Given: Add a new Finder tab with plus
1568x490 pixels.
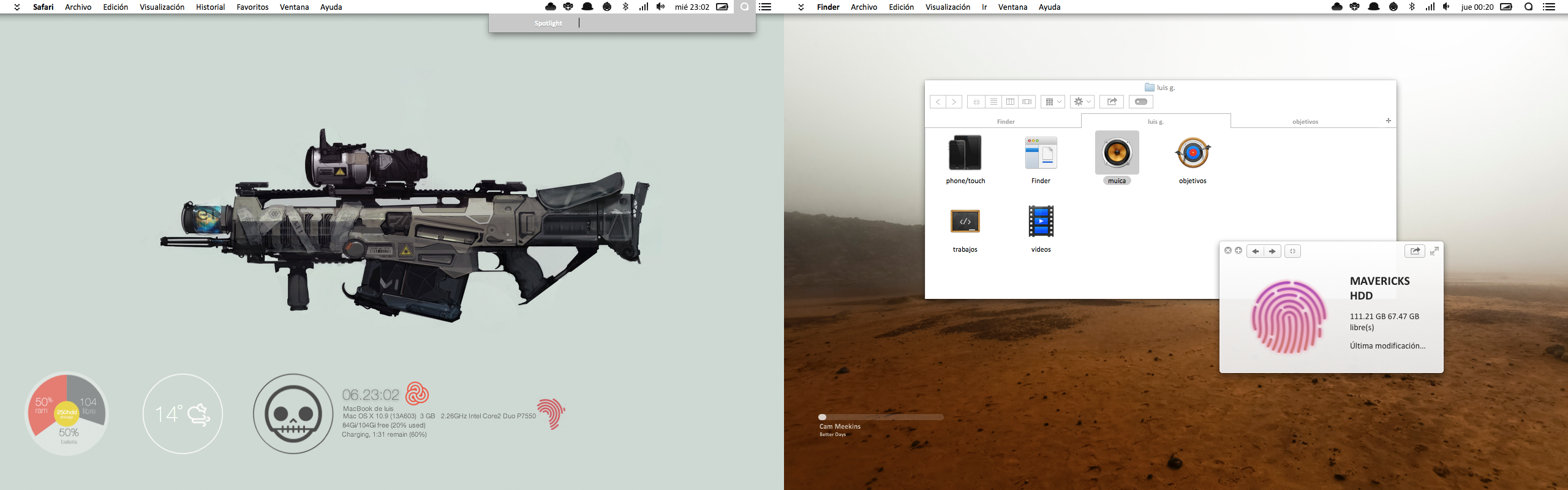Looking at the screenshot, I should click(1388, 121).
